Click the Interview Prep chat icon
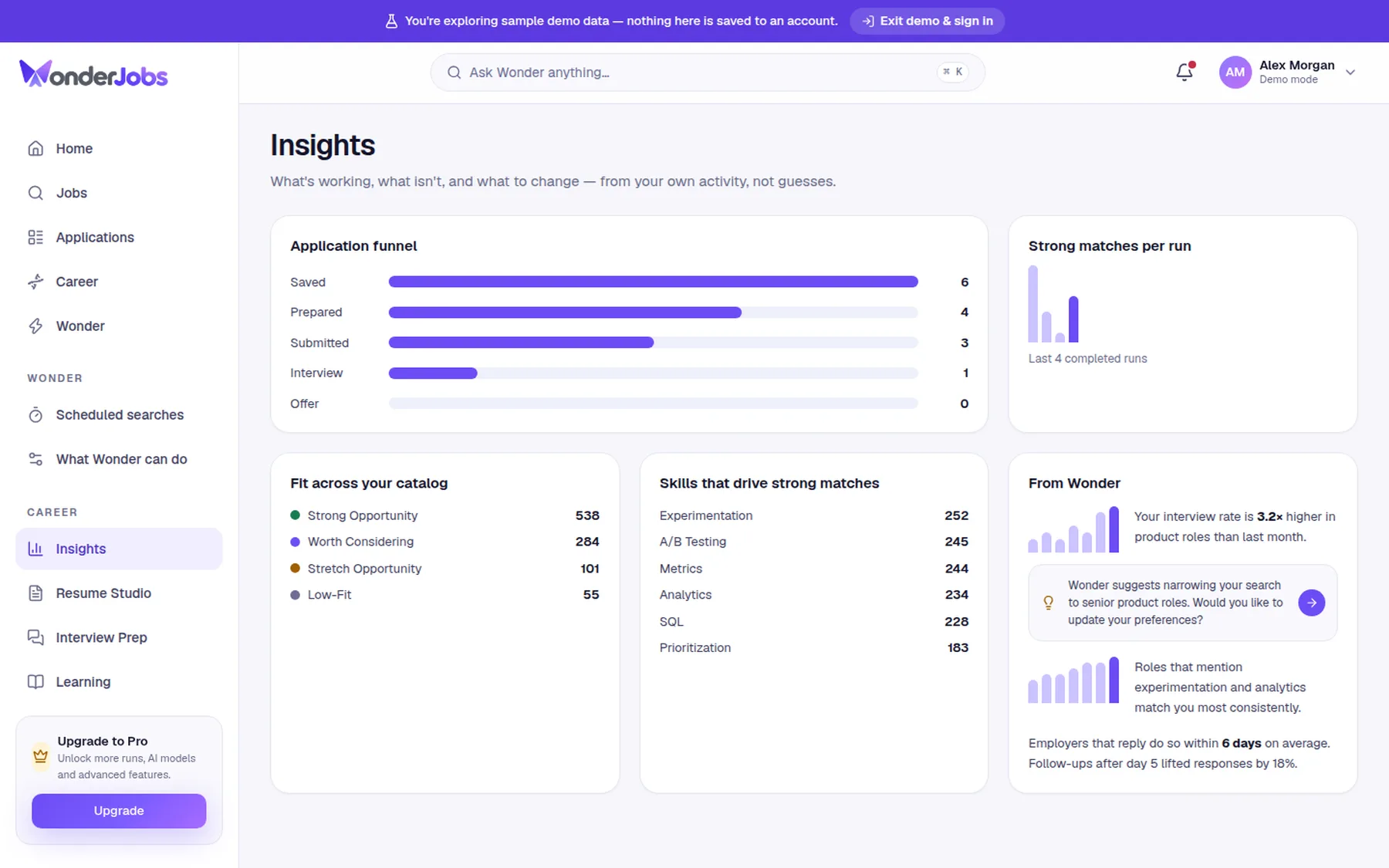The height and width of the screenshot is (868, 1389). click(x=35, y=637)
